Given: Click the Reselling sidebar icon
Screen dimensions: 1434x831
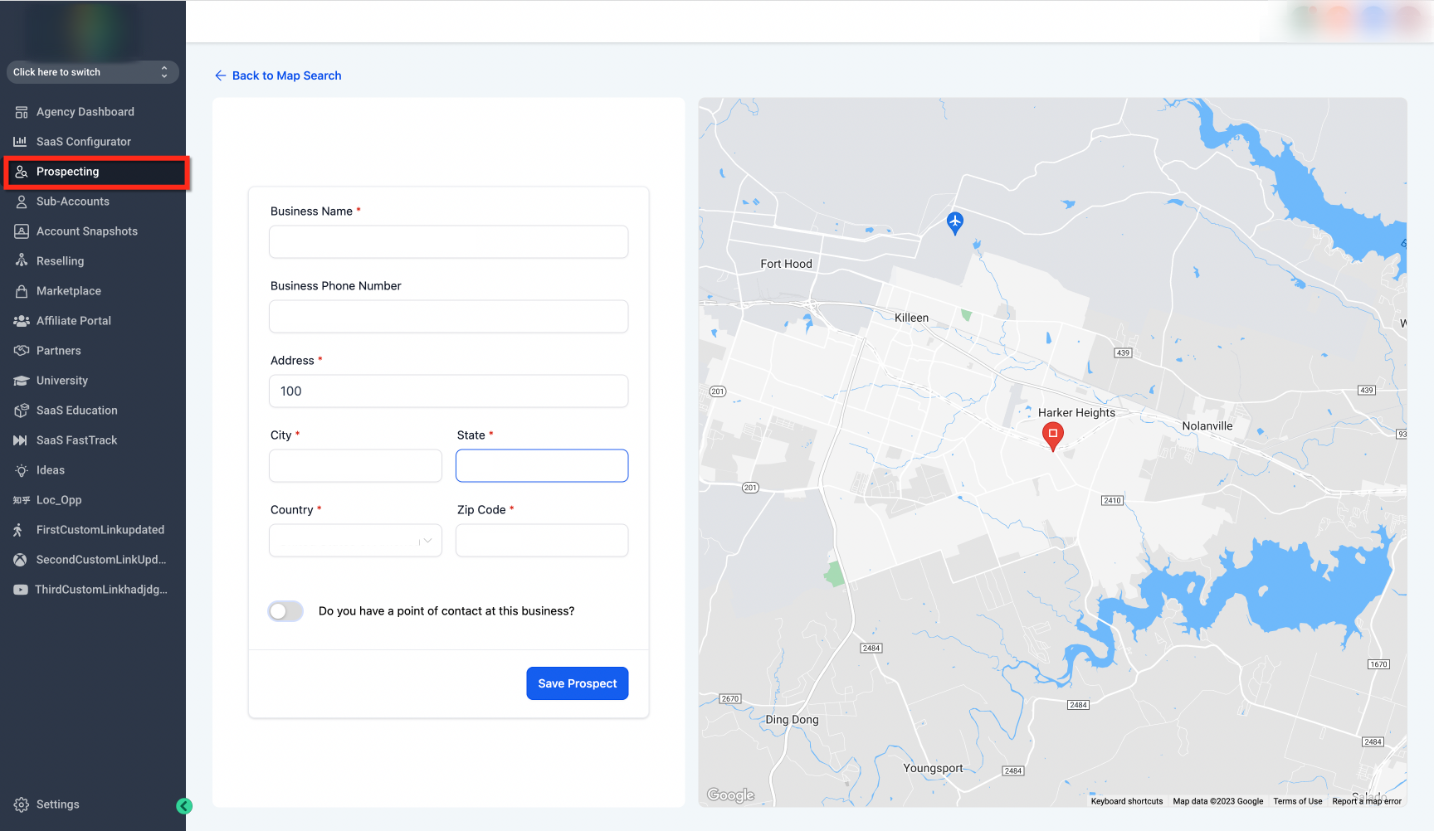Looking at the screenshot, I should [x=21, y=261].
